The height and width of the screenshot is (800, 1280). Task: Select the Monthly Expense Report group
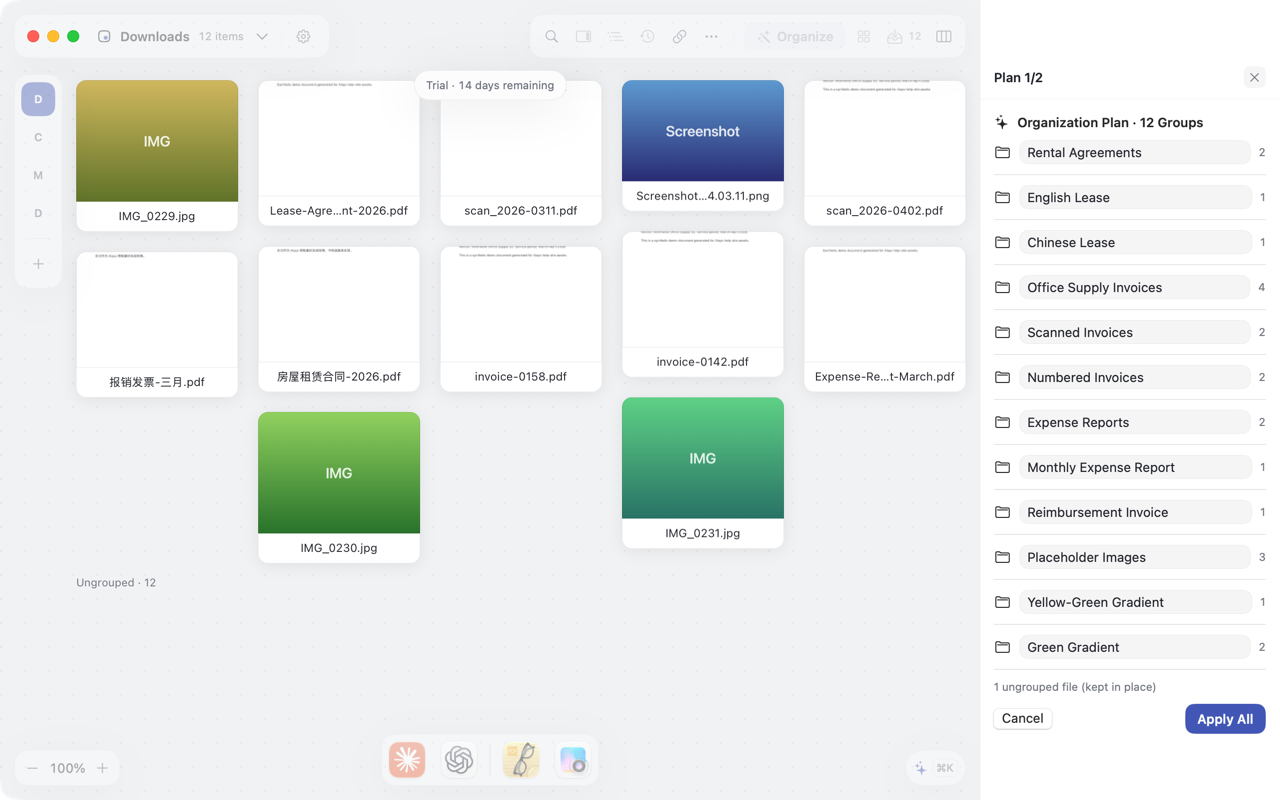pyautogui.click(x=1134, y=467)
